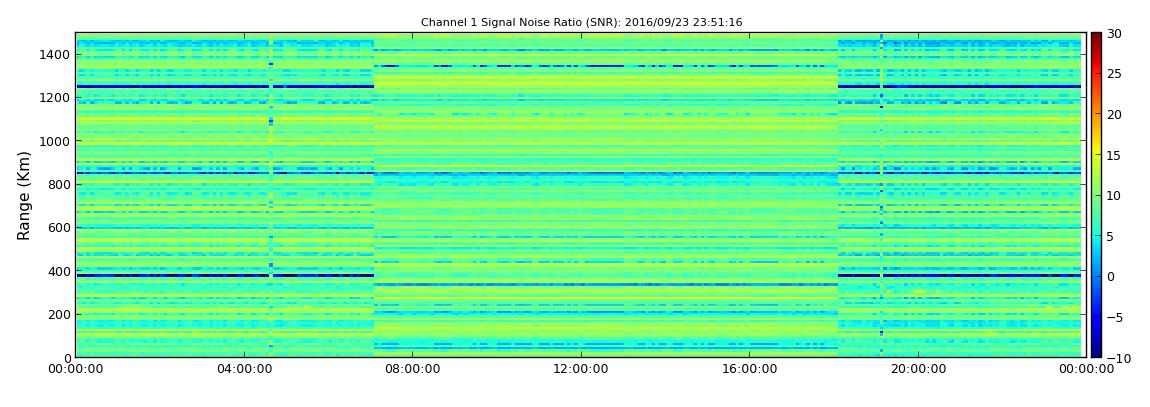The image size is (1150, 407).
Task: Click the 04:00:00 time tick label
Action: click(x=243, y=370)
